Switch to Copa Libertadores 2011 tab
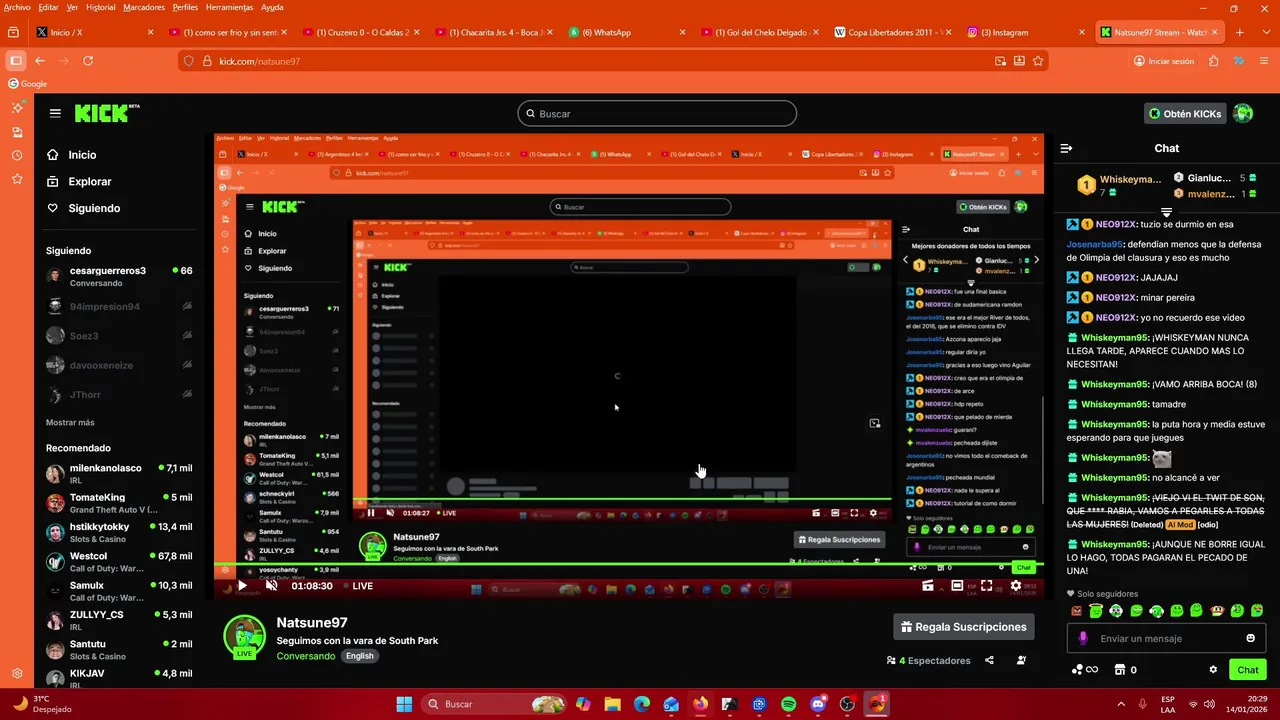Image resolution: width=1280 pixels, height=720 pixels. click(891, 32)
